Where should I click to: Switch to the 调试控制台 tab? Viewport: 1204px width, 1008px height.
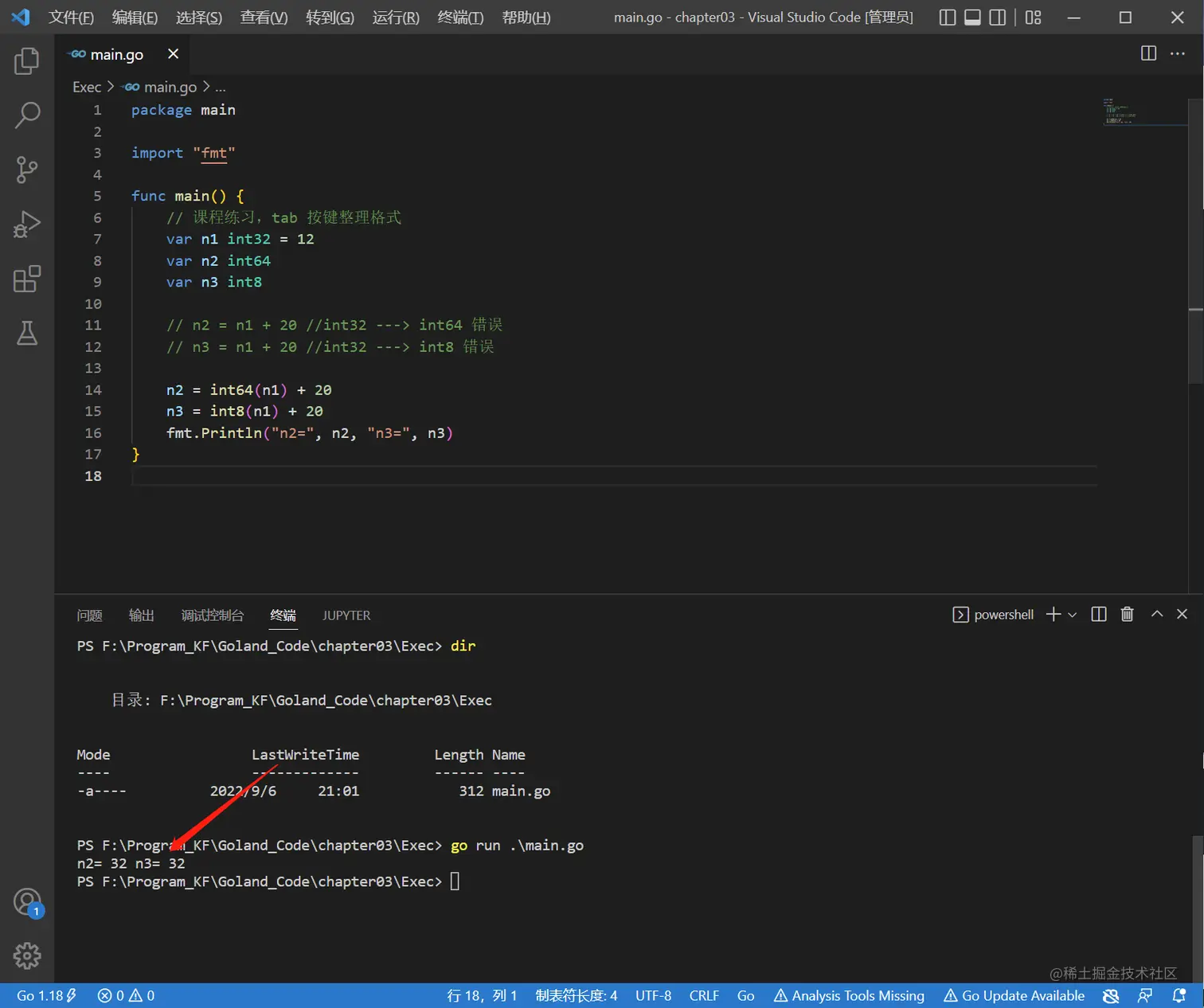coord(213,615)
